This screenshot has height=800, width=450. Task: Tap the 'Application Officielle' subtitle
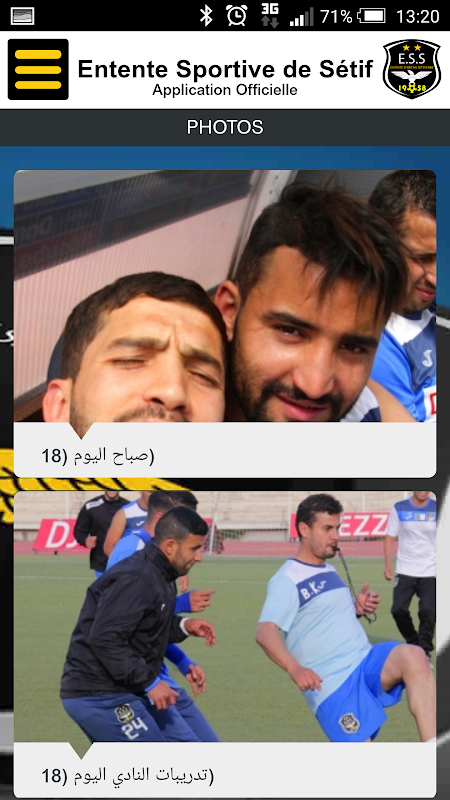[225, 90]
